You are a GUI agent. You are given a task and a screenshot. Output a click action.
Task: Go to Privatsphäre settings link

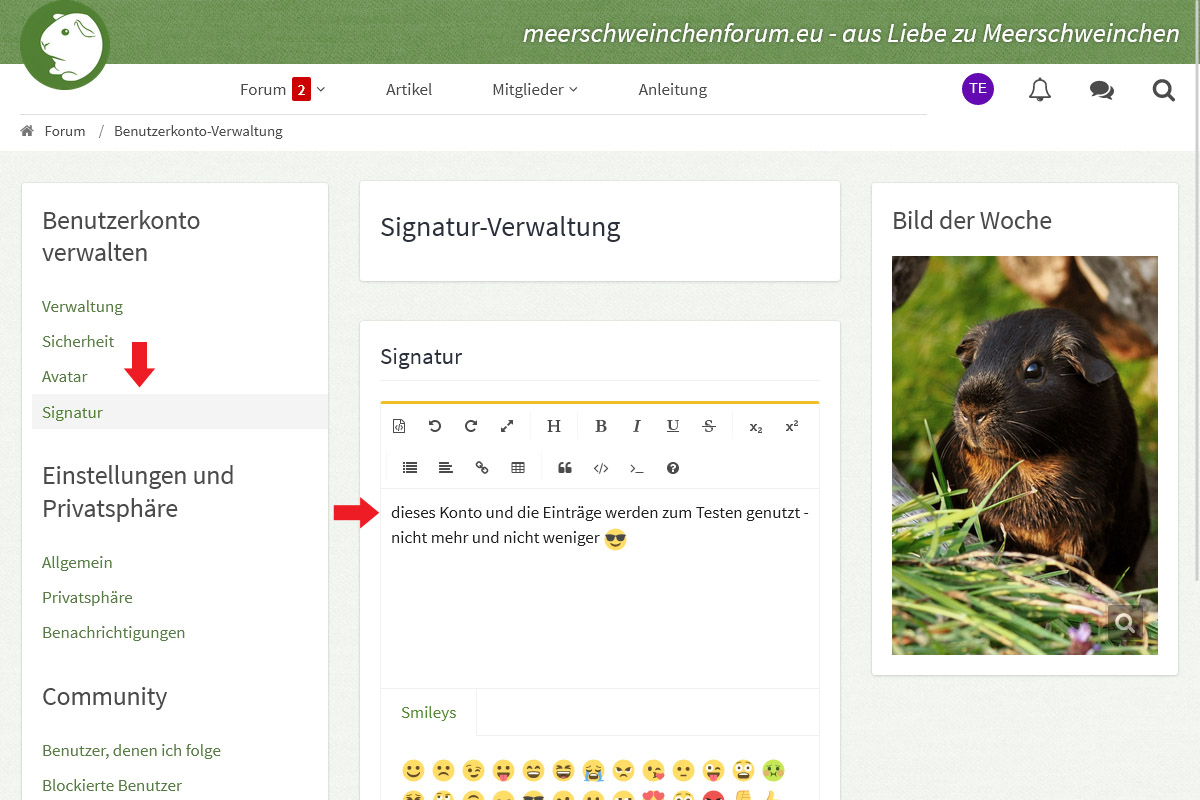(87, 597)
